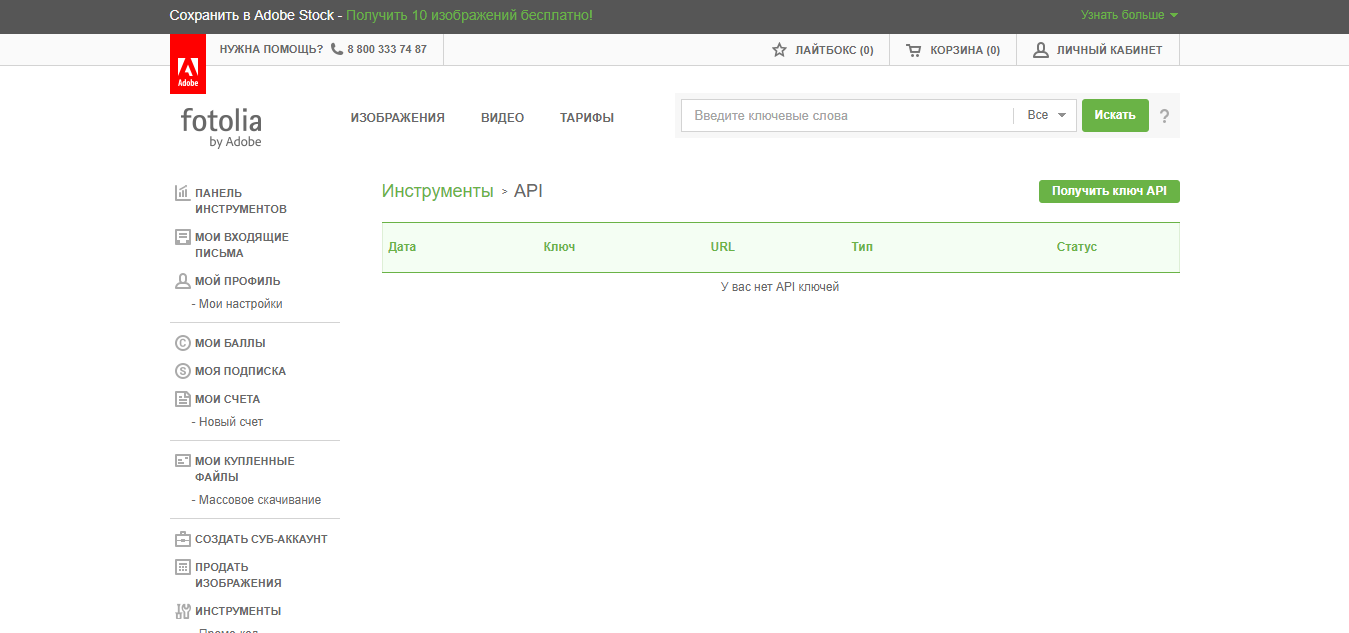The image size is (1349, 633).
Task: Click the inbox messages icon
Action: pos(182,237)
